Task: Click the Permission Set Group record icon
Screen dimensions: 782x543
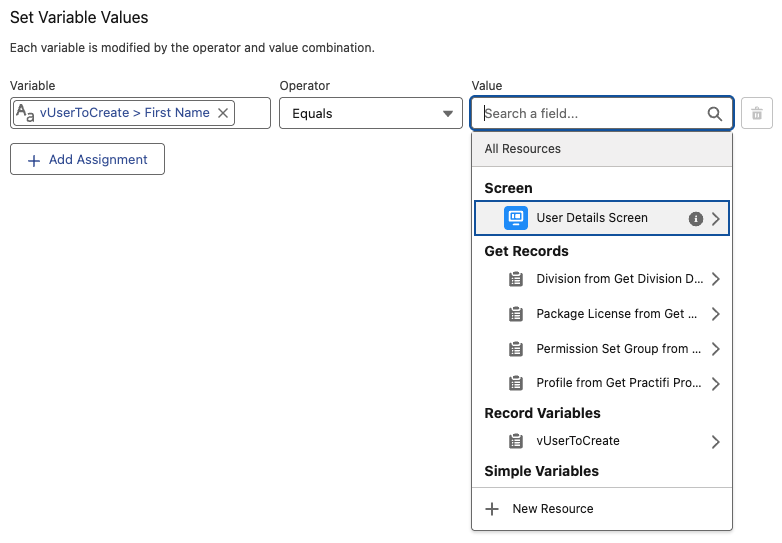Action: 516,349
